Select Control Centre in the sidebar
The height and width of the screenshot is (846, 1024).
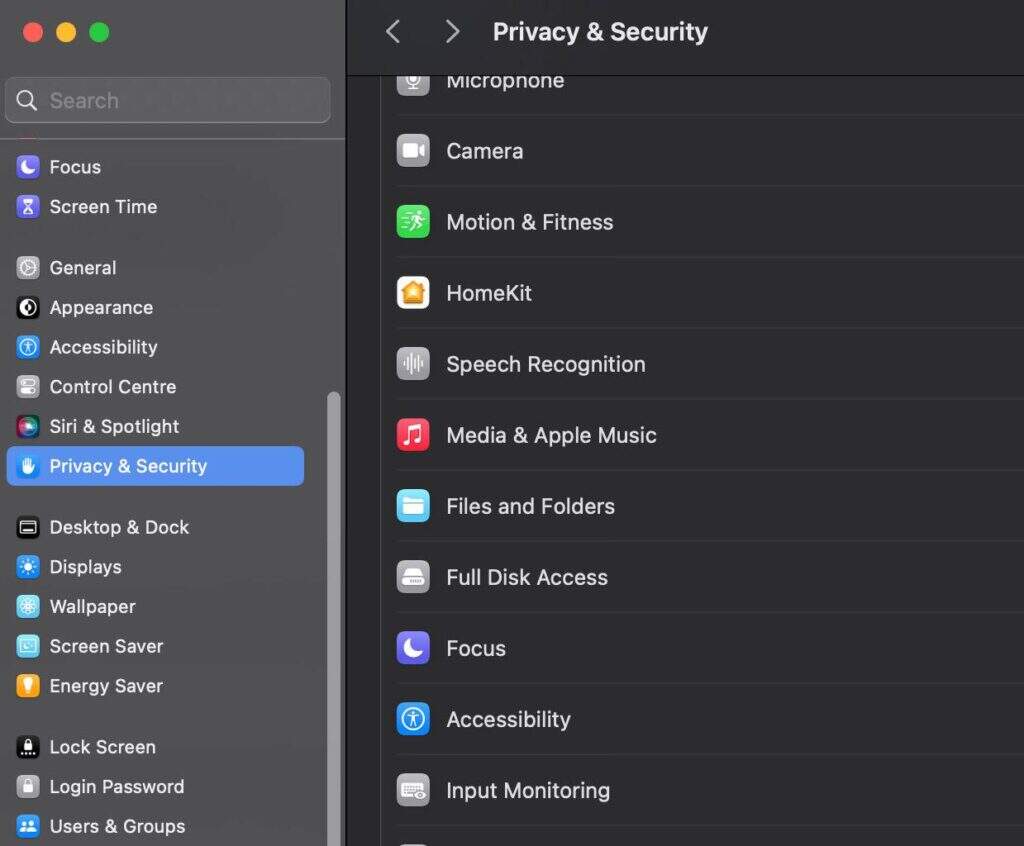point(112,387)
